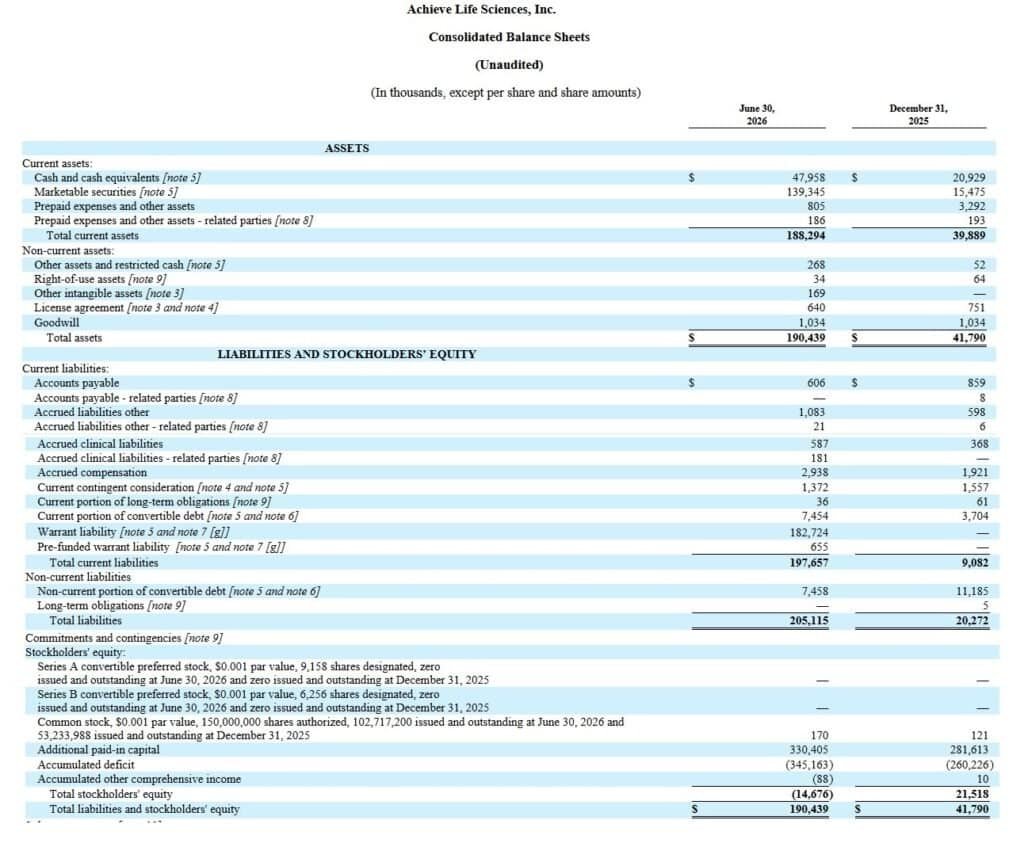Click marketable securities value 139,345
The image size is (1024, 843).
(806, 192)
